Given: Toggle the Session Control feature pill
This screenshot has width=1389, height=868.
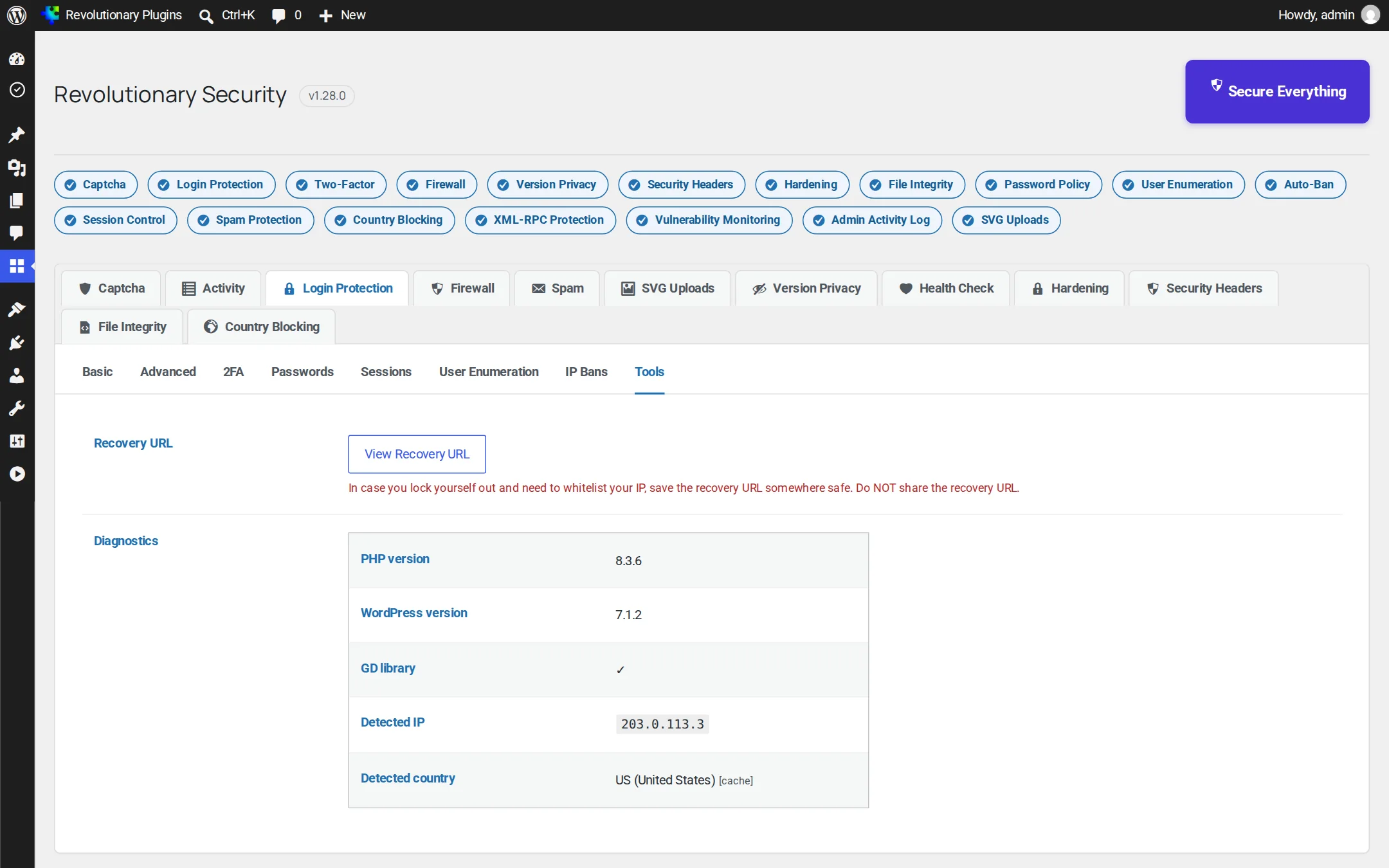Looking at the screenshot, I should click(x=116, y=220).
